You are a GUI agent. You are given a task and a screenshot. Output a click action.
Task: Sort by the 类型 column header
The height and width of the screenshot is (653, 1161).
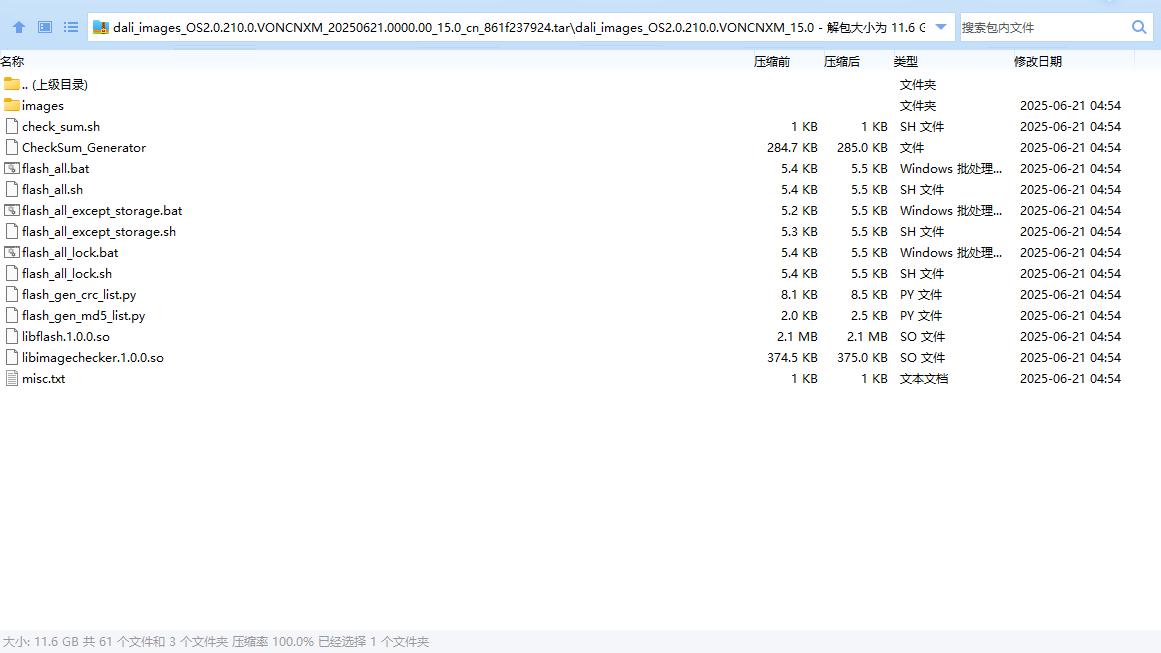coord(906,61)
